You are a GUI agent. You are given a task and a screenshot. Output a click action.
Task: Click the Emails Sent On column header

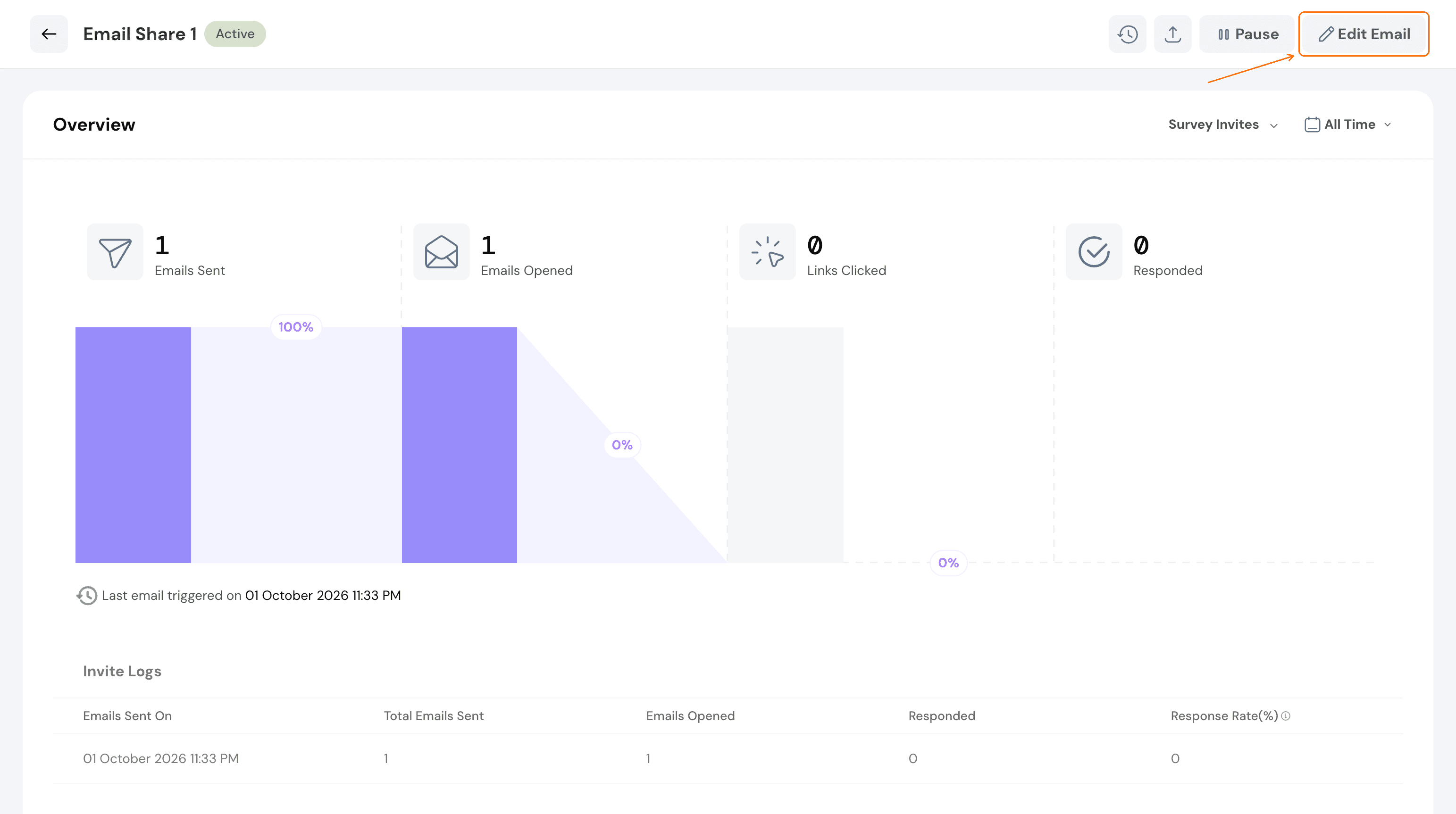point(127,716)
